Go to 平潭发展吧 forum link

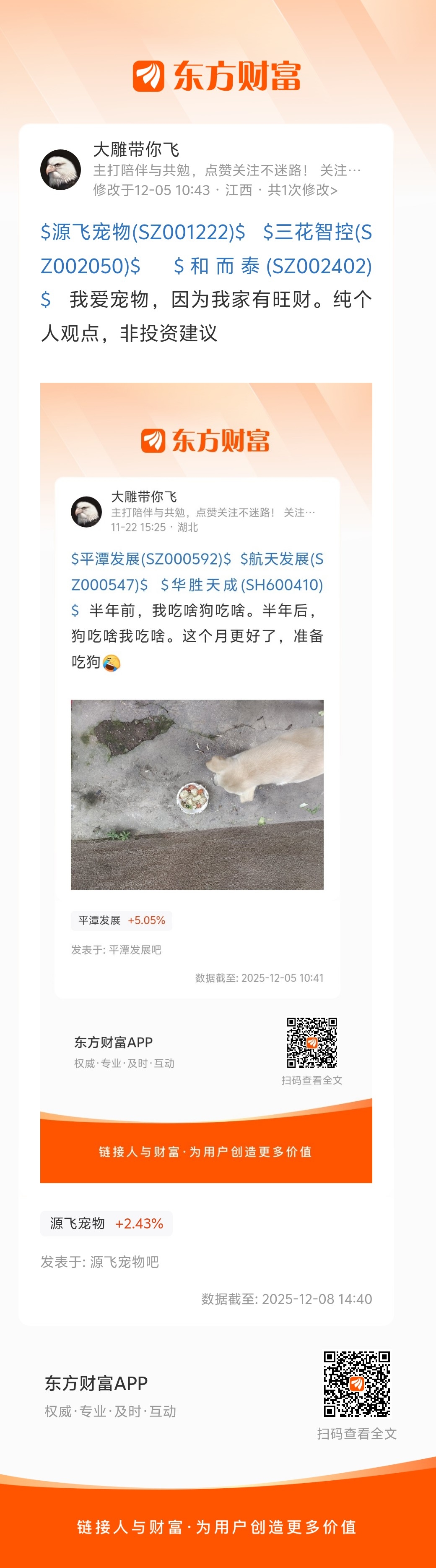(135, 949)
